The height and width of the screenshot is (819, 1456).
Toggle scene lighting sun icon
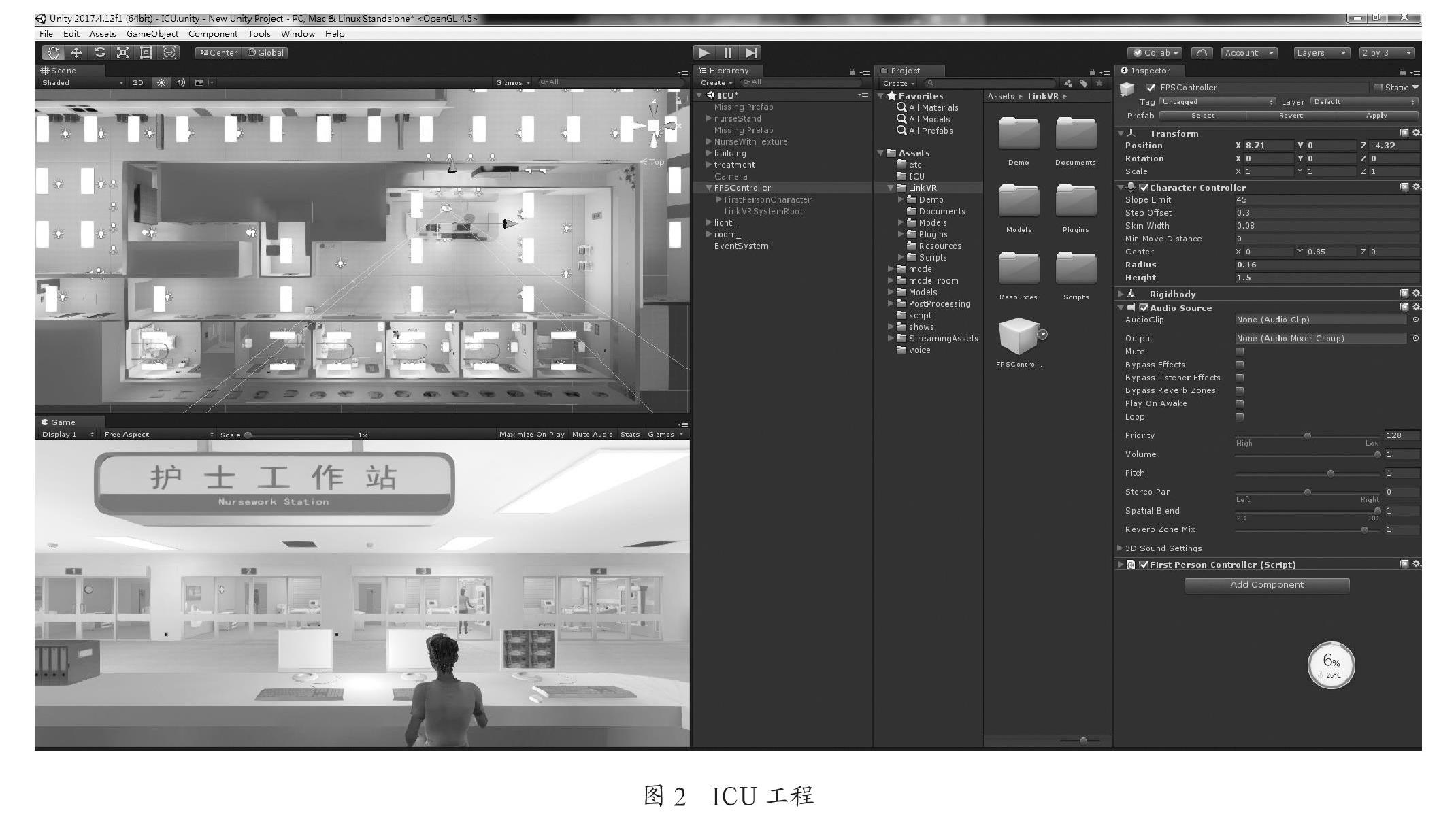click(161, 82)
